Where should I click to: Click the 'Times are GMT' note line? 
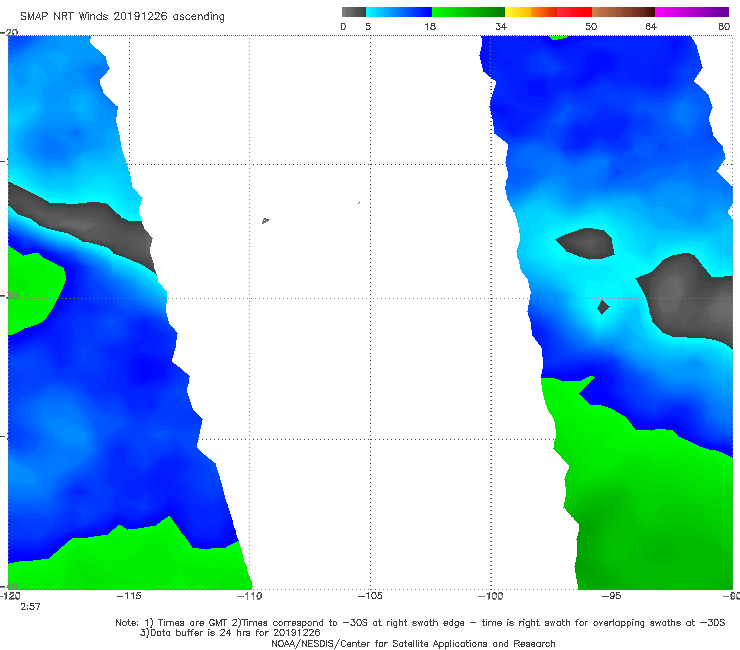(x=420, y=623)
